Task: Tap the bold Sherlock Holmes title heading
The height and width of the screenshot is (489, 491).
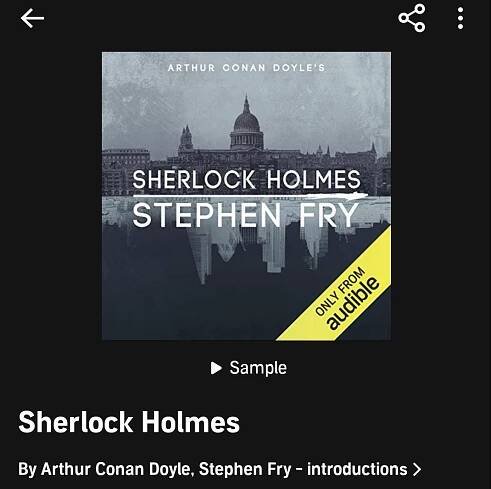Action: coord(129,422)
